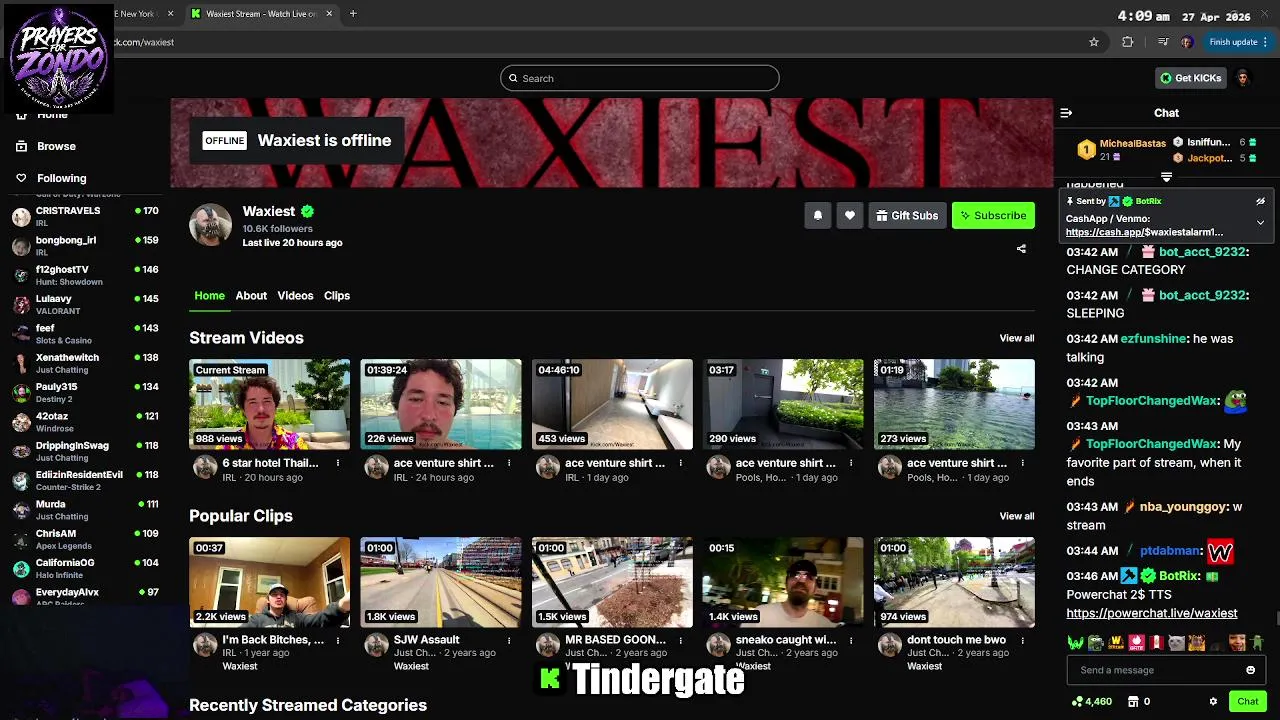1280x720 pixels.
Task: Expand the pinned CashApp message chevron
Action: click(x=1260, y=223)
